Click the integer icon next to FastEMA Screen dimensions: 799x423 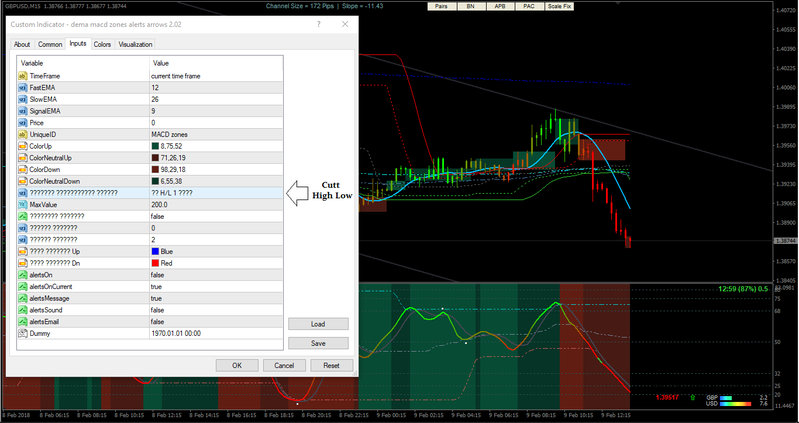click(22, 88)
